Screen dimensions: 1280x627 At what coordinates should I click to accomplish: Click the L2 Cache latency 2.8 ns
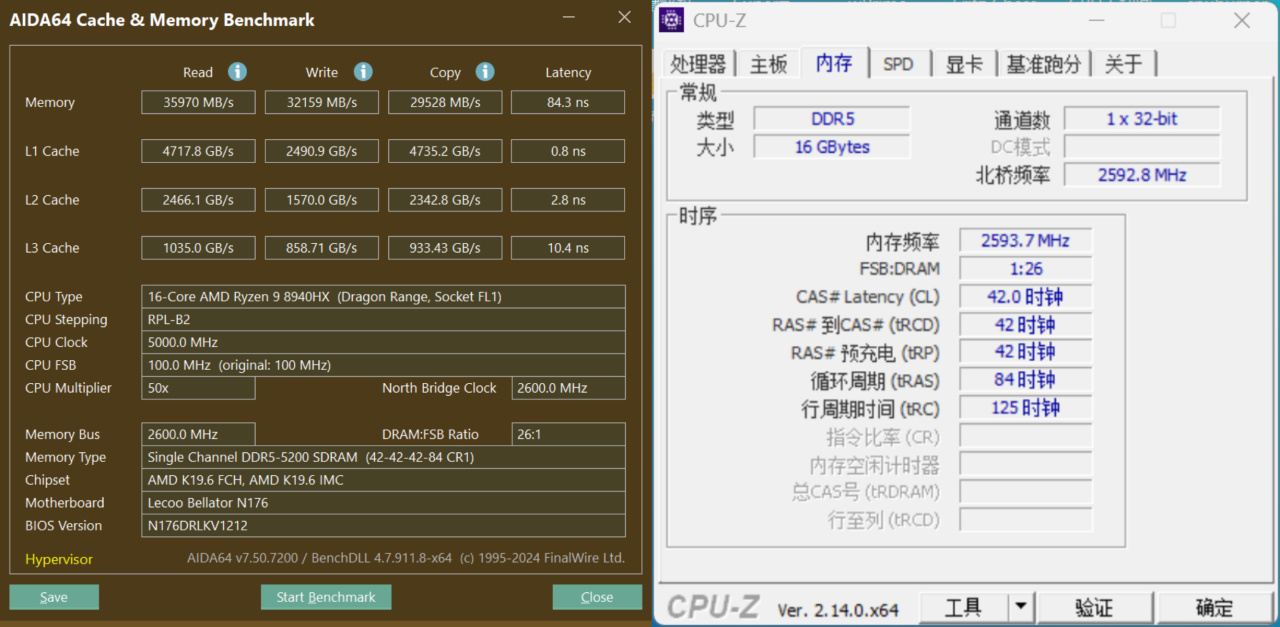click(x=568, y=200)
